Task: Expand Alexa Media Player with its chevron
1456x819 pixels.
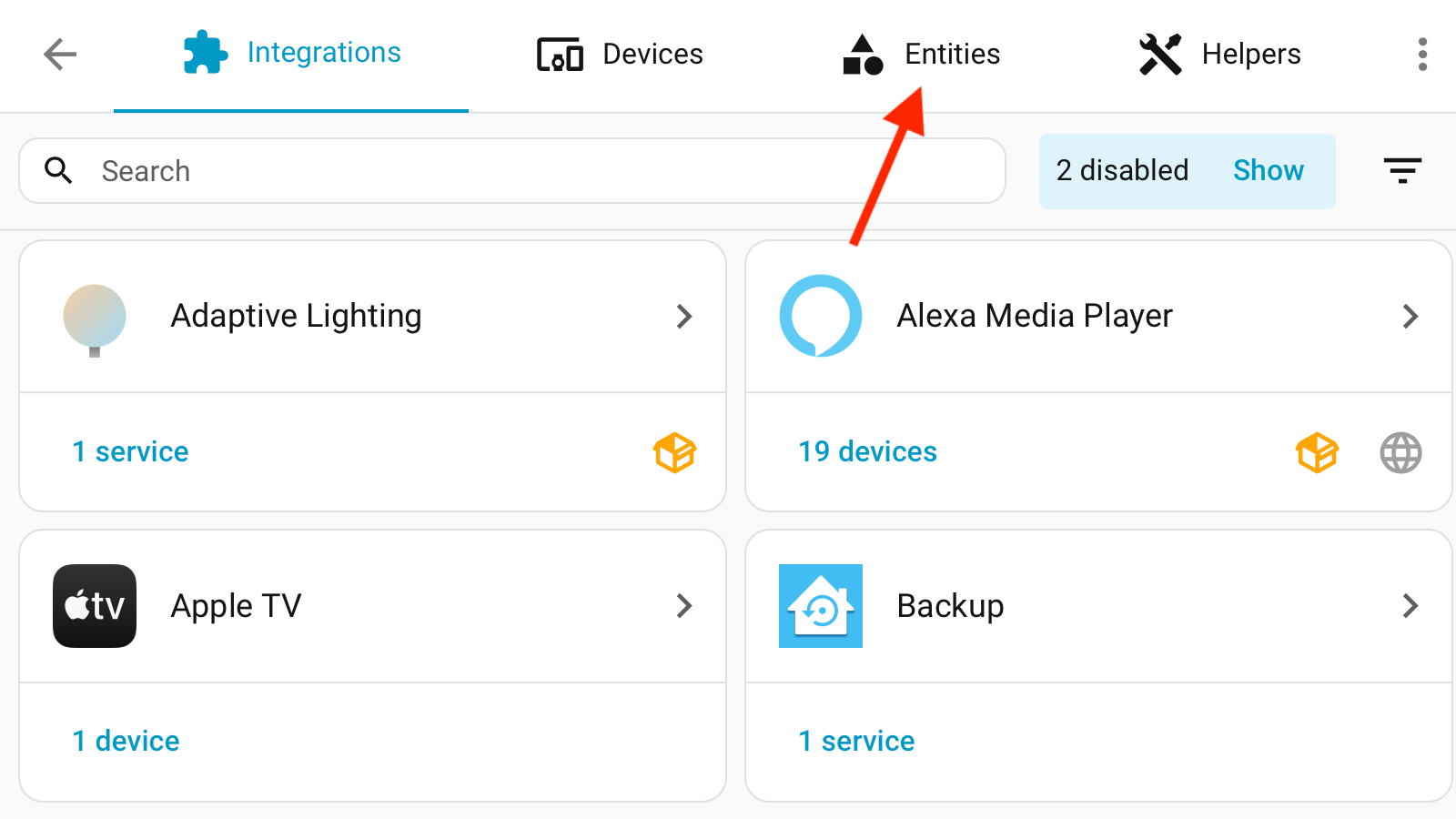Action: coord(1410,317)
